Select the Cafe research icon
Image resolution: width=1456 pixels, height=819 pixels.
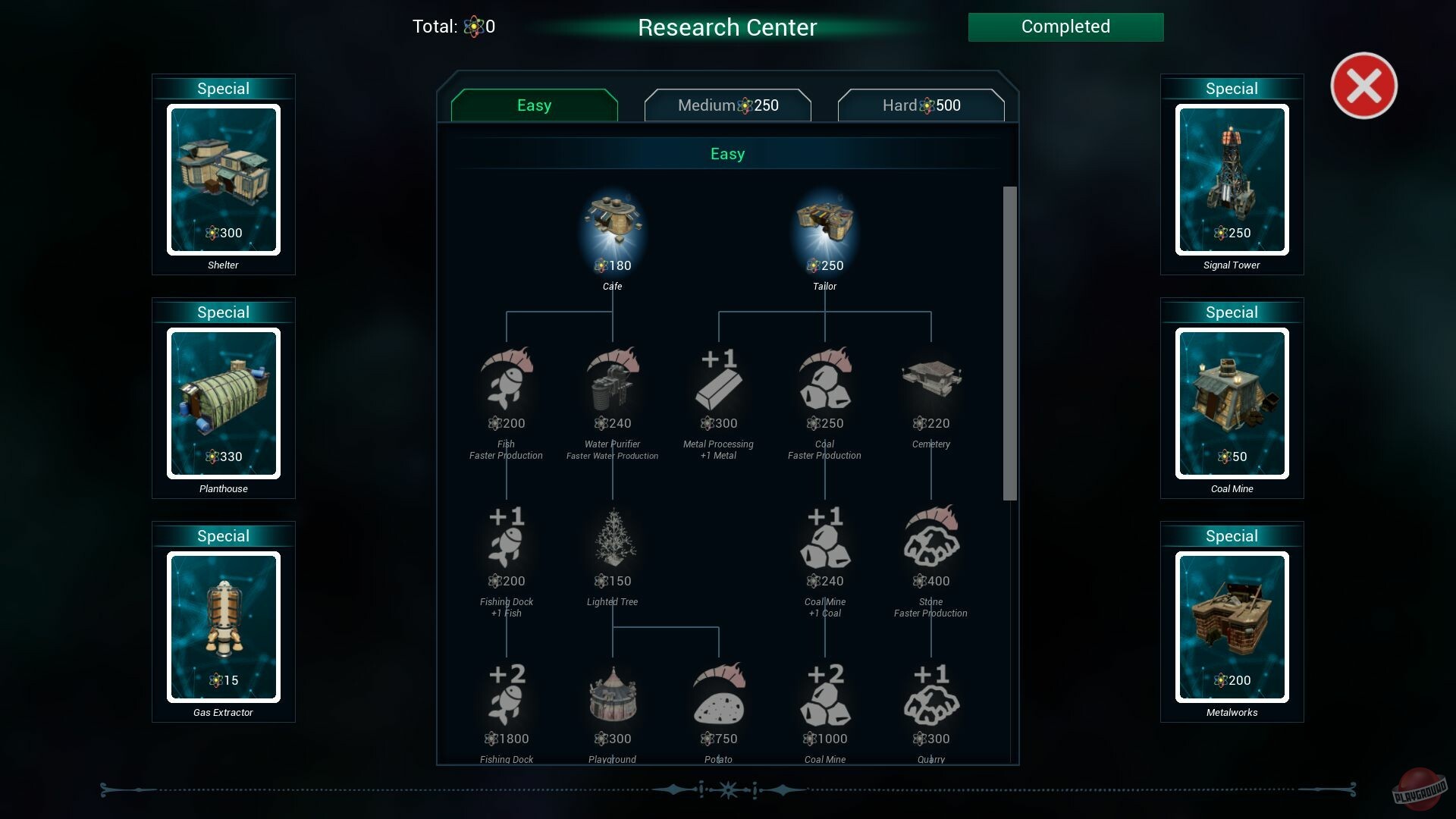pos(613,224)
